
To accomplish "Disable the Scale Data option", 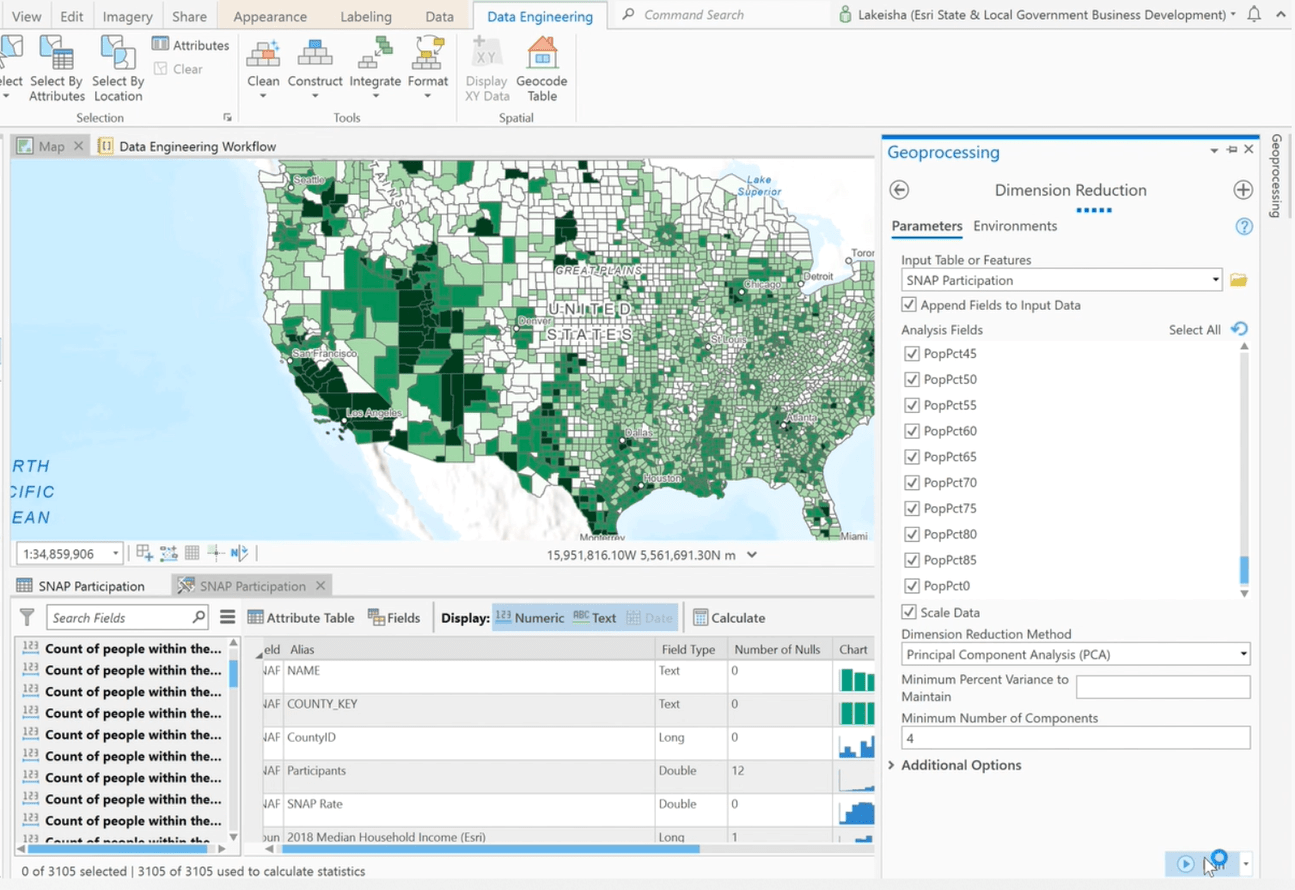I will (909, 612).
